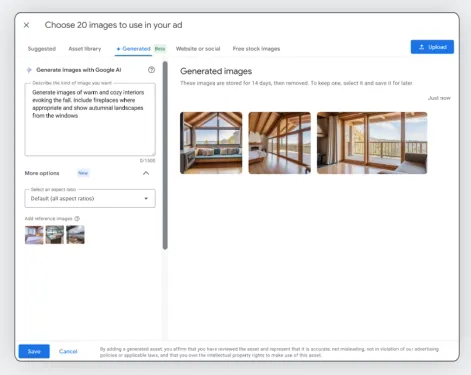Image resolution: width=471 pixels, height=375 pixels.
Task: Select second reference image thumbnail
Action: tap(55, 235)
